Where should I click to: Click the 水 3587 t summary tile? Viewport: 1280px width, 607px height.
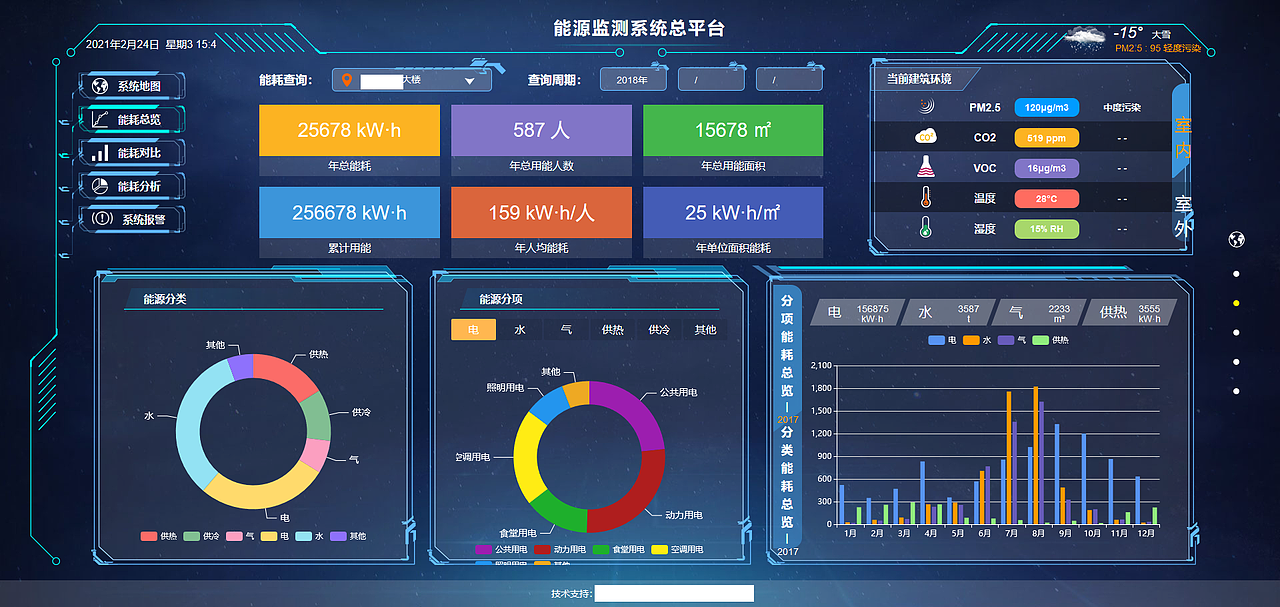(948, 313)
